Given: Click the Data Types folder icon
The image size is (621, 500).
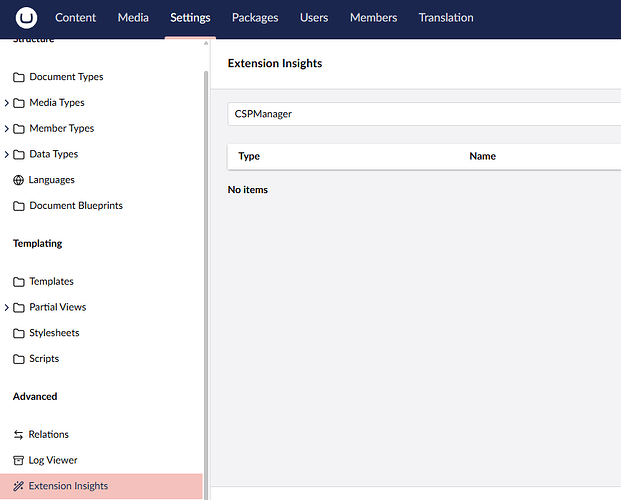Looking at the screenshot, I should click(19, 155).
